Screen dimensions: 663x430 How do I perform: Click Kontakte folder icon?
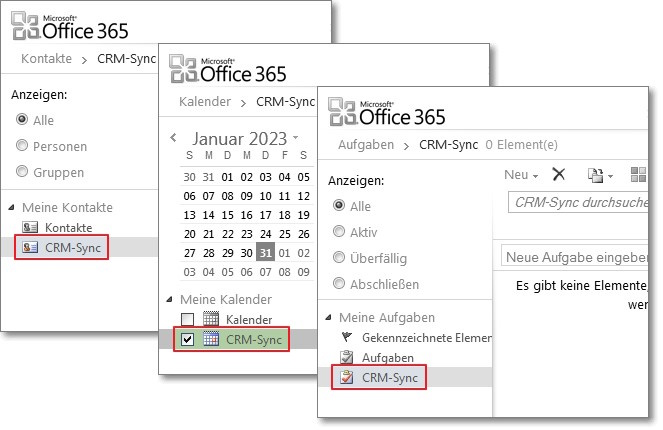click(30, 227)
